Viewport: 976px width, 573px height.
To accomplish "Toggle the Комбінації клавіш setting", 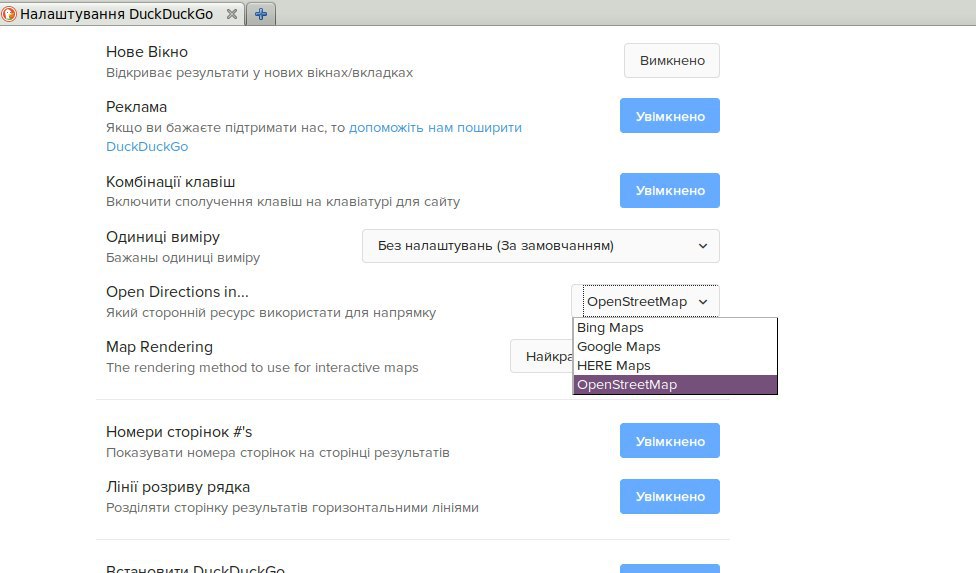I will point(670,190).
